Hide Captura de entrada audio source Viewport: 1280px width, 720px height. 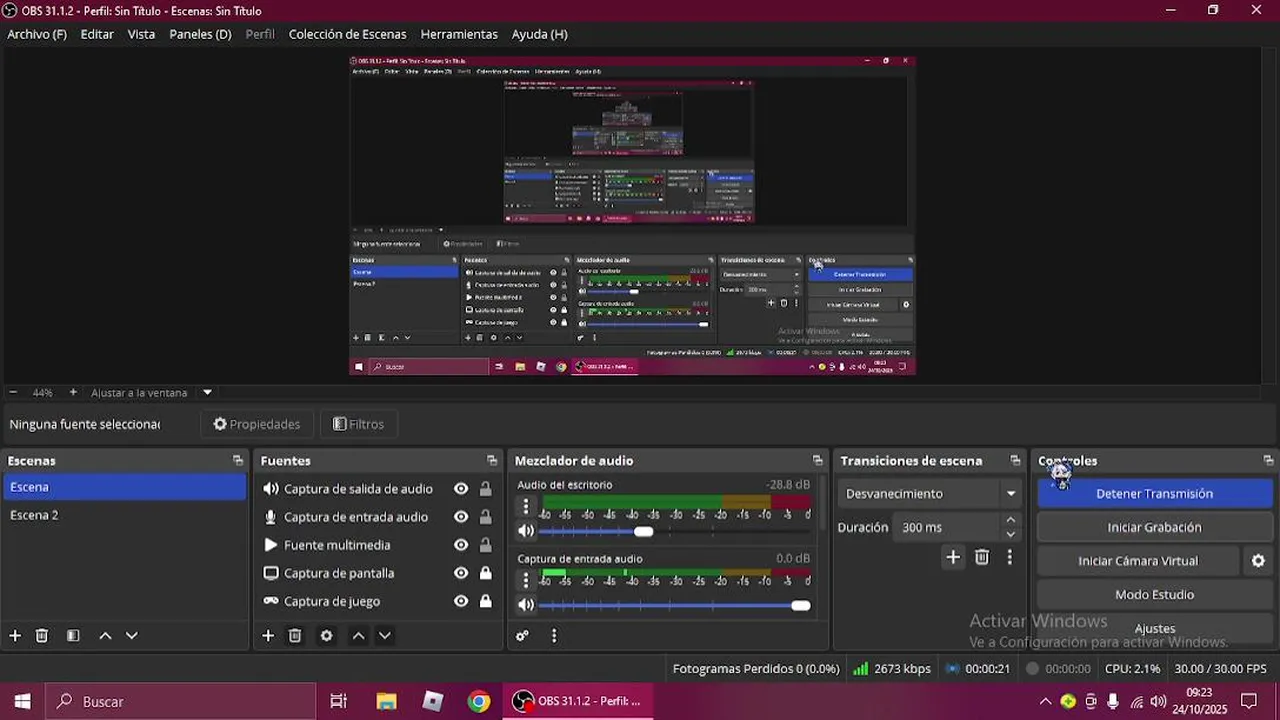[x=461, y=517]
